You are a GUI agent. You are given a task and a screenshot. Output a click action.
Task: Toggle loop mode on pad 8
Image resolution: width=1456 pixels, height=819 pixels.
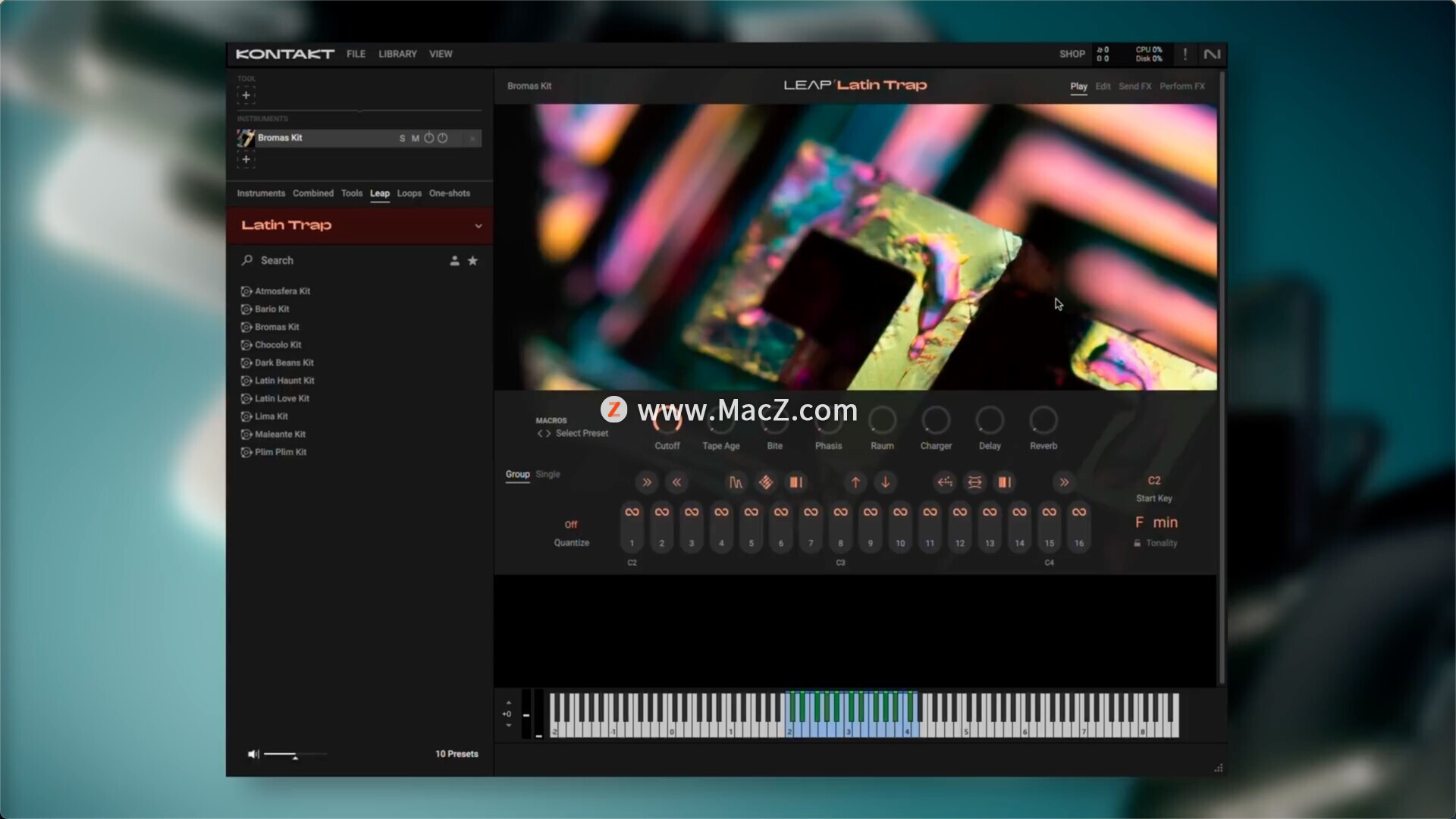tap(841, 513)
